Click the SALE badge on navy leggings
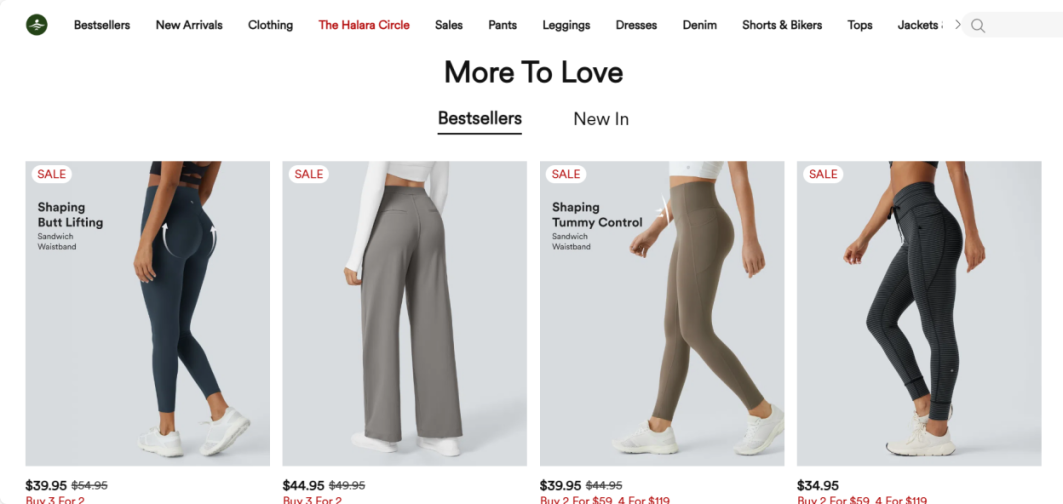Viewport: 1063px width, 504px height. 52,174
